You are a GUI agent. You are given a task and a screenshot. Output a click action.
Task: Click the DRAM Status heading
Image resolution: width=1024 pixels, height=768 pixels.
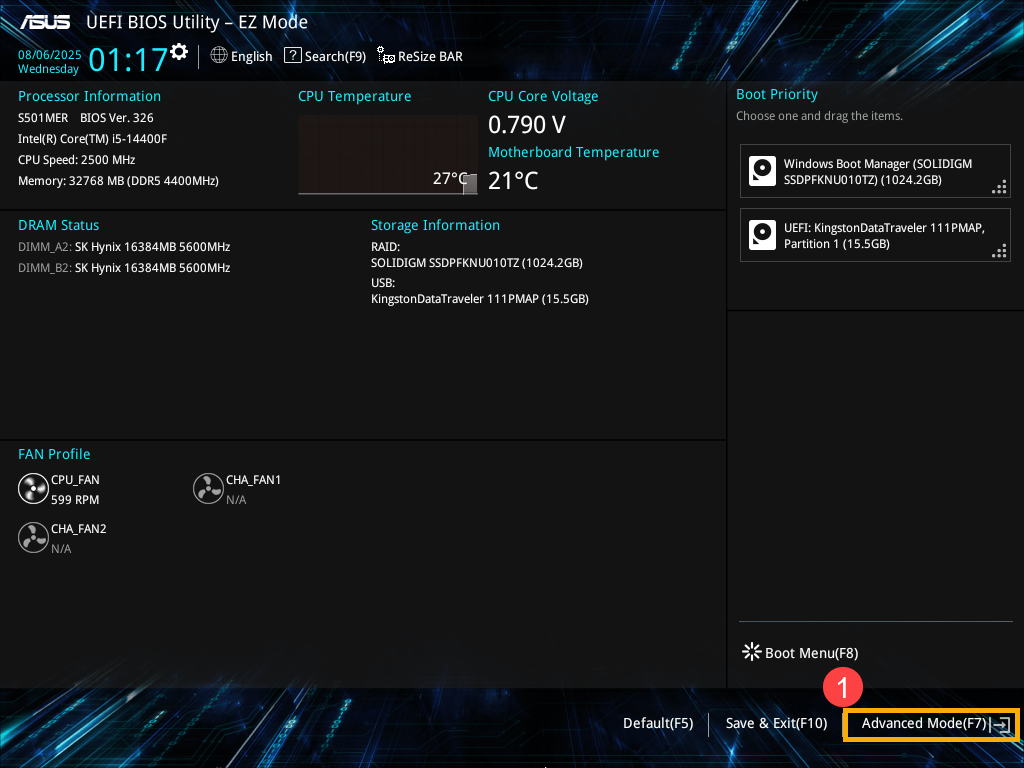[x=59, y=225]
